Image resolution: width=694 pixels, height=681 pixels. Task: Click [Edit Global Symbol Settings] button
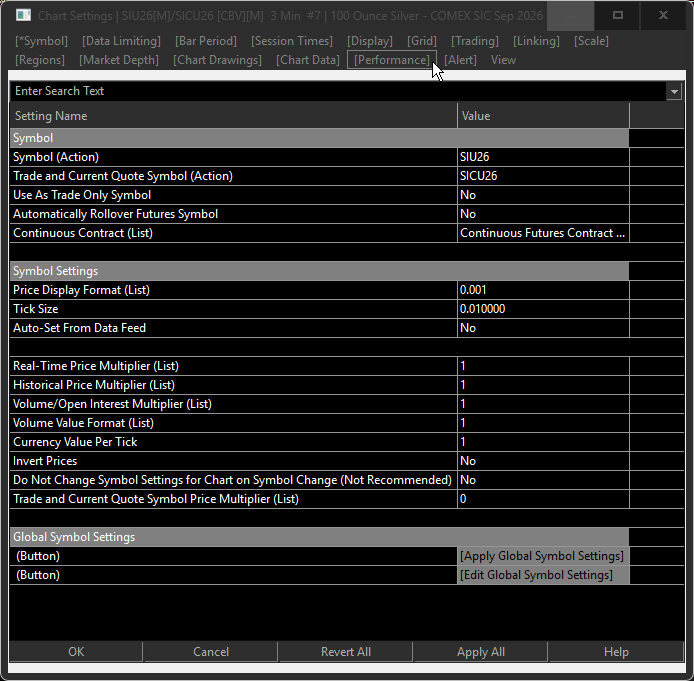click(x=543, y=575)
